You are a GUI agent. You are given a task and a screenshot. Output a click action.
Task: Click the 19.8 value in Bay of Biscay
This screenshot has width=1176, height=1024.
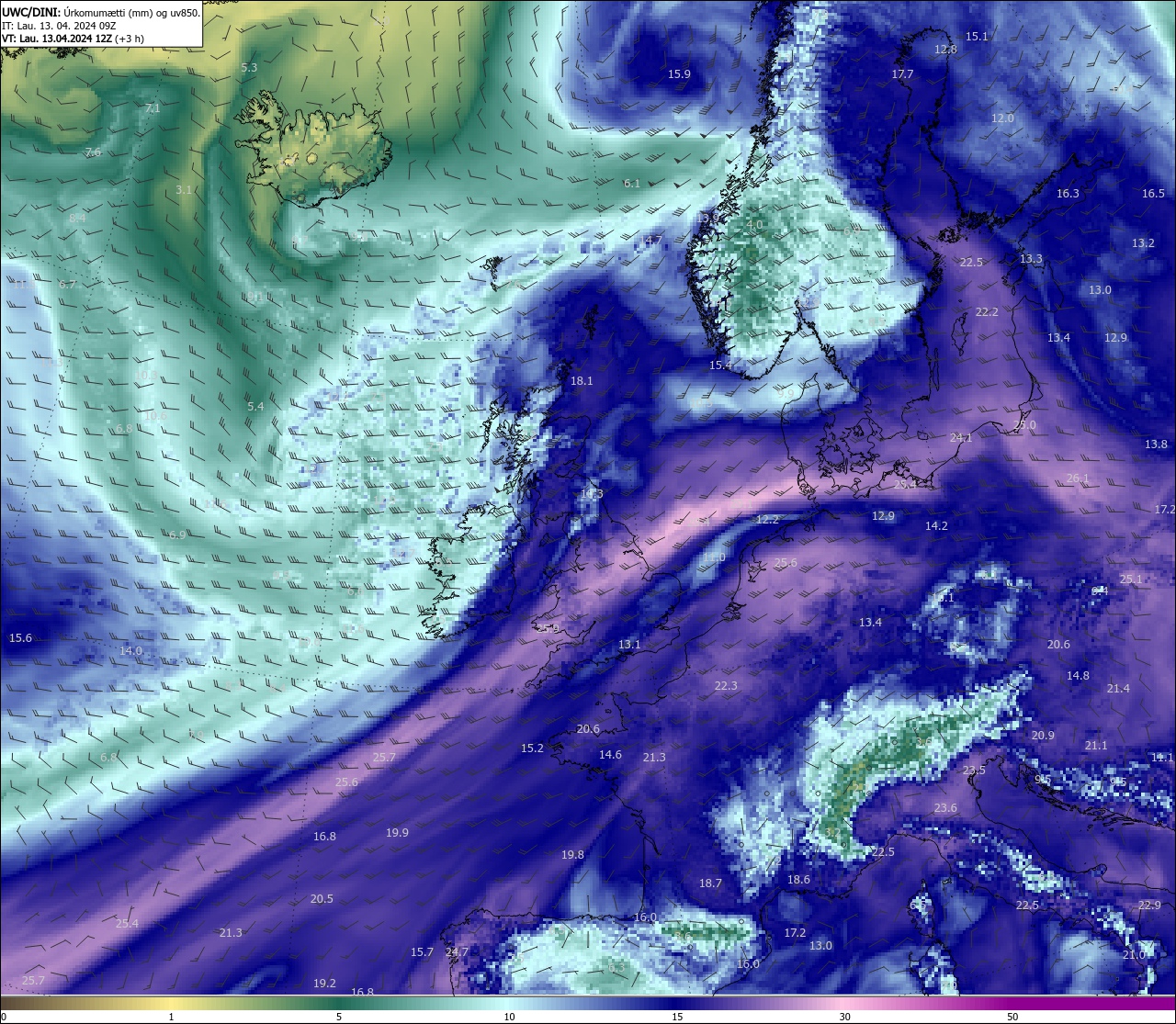(x=572, y=855)
